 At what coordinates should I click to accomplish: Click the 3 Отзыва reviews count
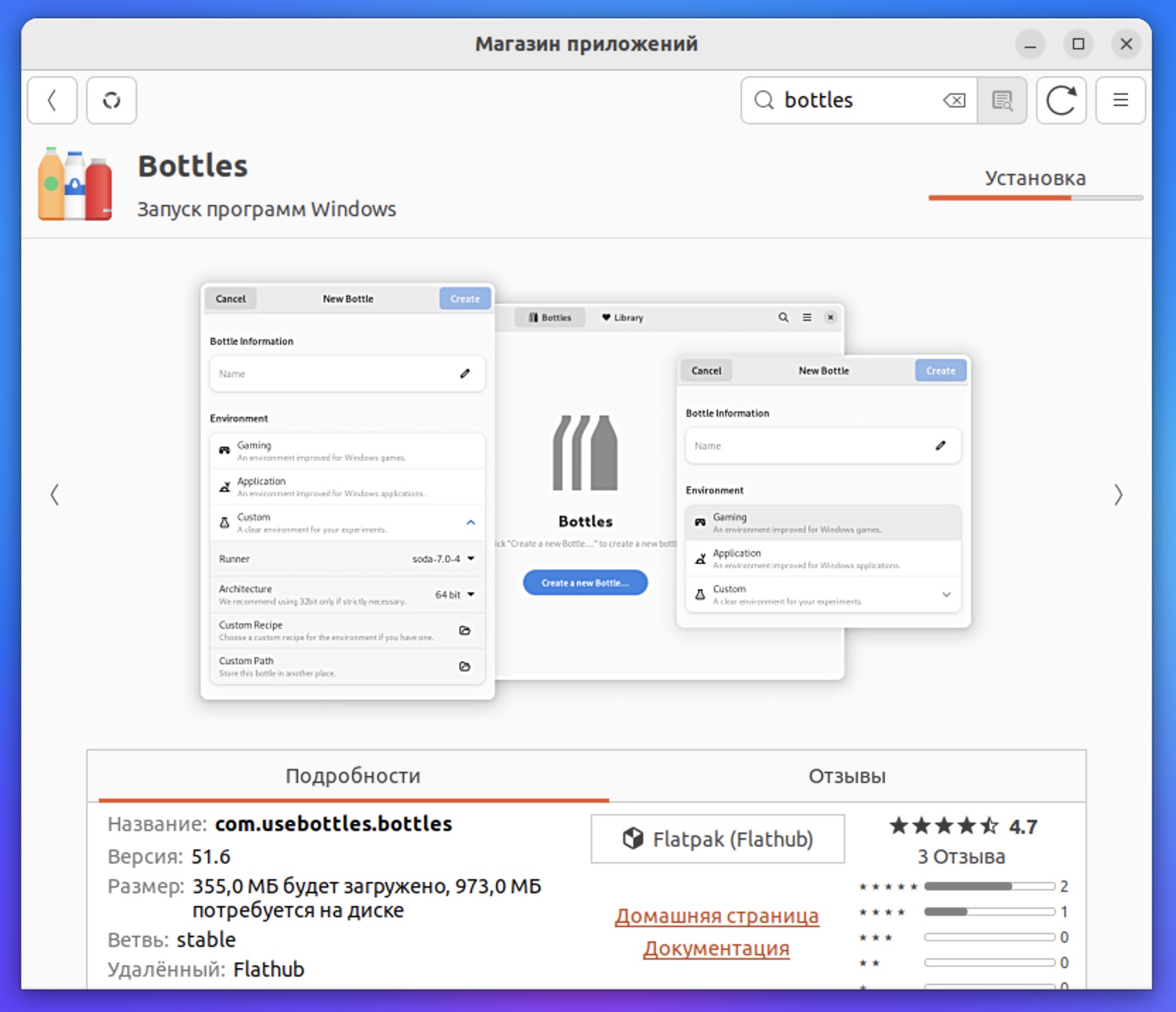(x=961, y=857)
